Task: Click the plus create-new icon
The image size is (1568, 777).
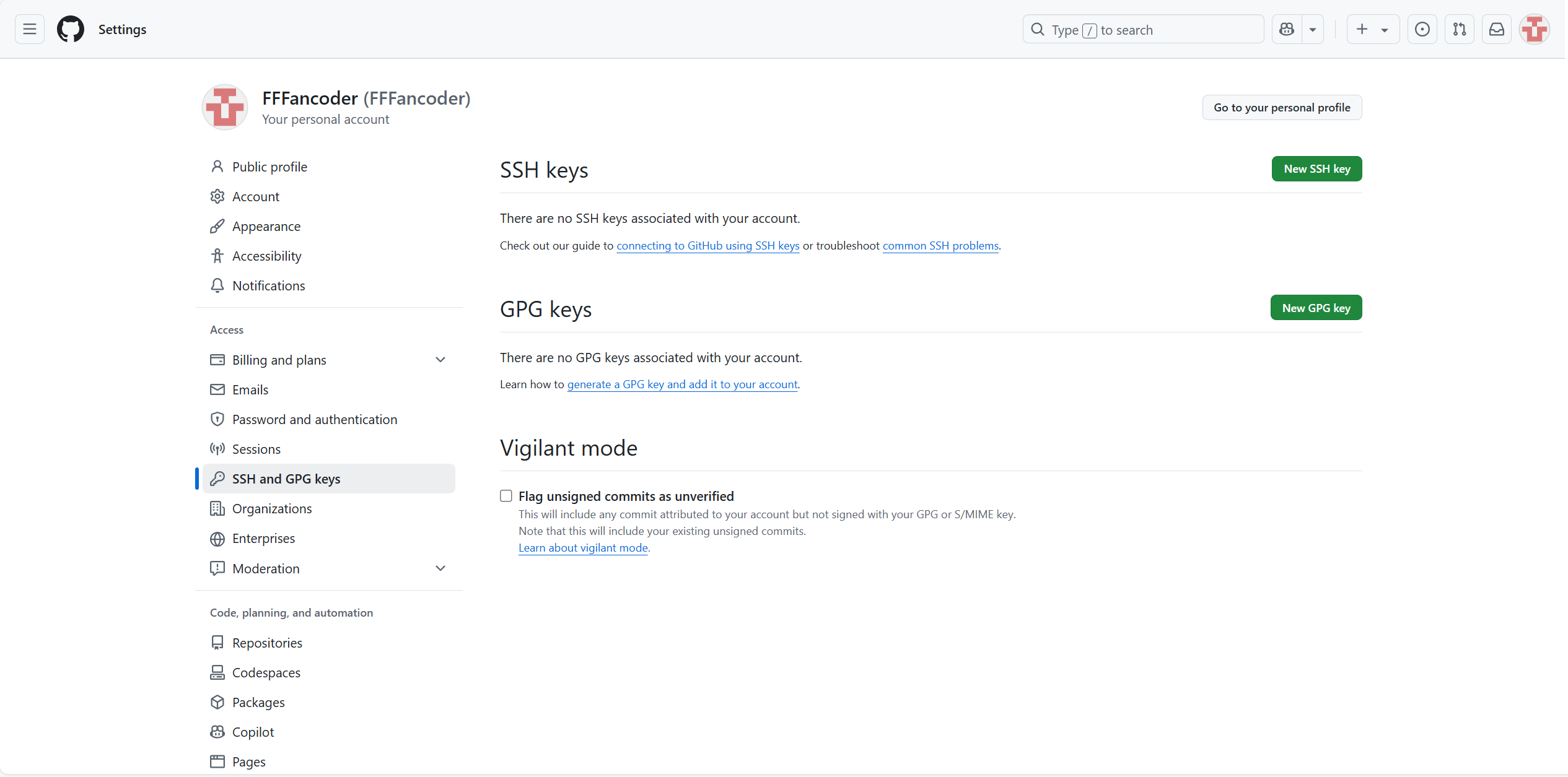Action: (1362, 29)
